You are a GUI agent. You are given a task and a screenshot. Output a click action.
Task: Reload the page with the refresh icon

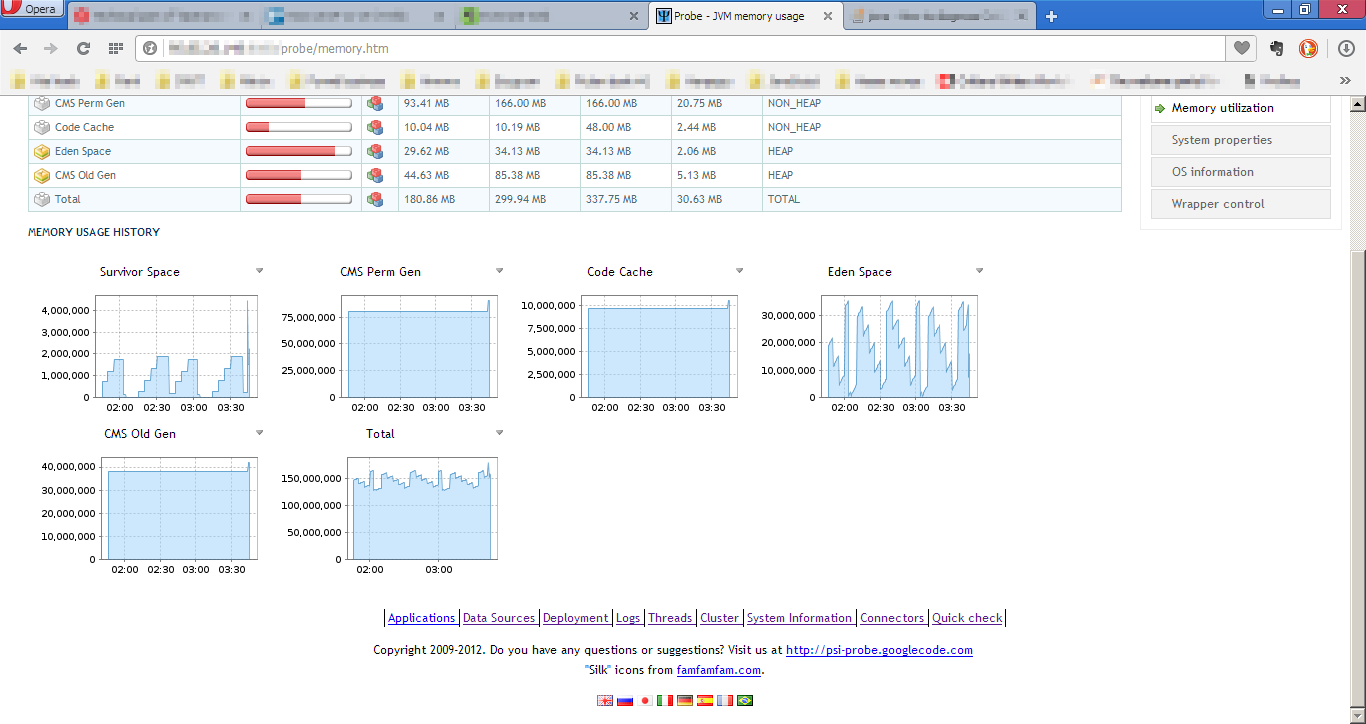point(83,48)
